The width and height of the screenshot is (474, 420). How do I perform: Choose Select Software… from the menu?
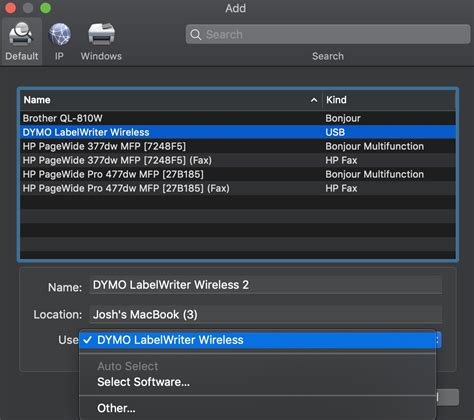257,382
